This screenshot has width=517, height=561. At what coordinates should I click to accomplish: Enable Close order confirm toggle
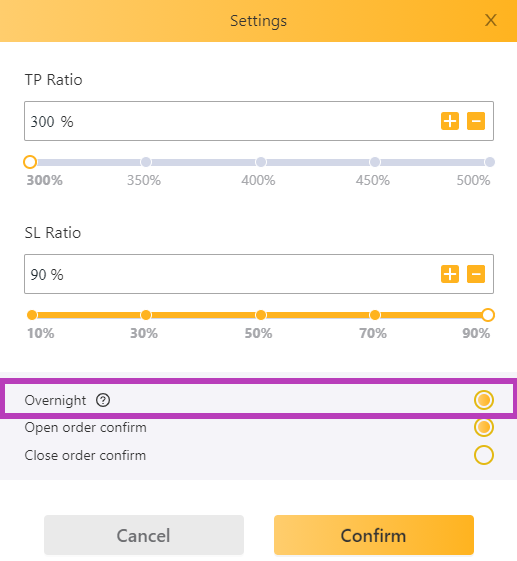coord(484,455)
